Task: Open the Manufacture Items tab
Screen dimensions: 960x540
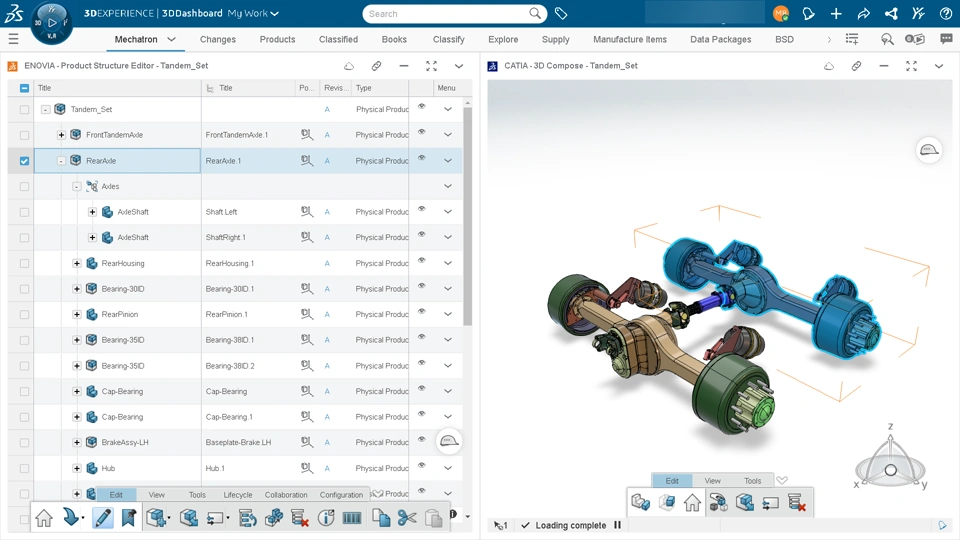Action: pos(630,39)
